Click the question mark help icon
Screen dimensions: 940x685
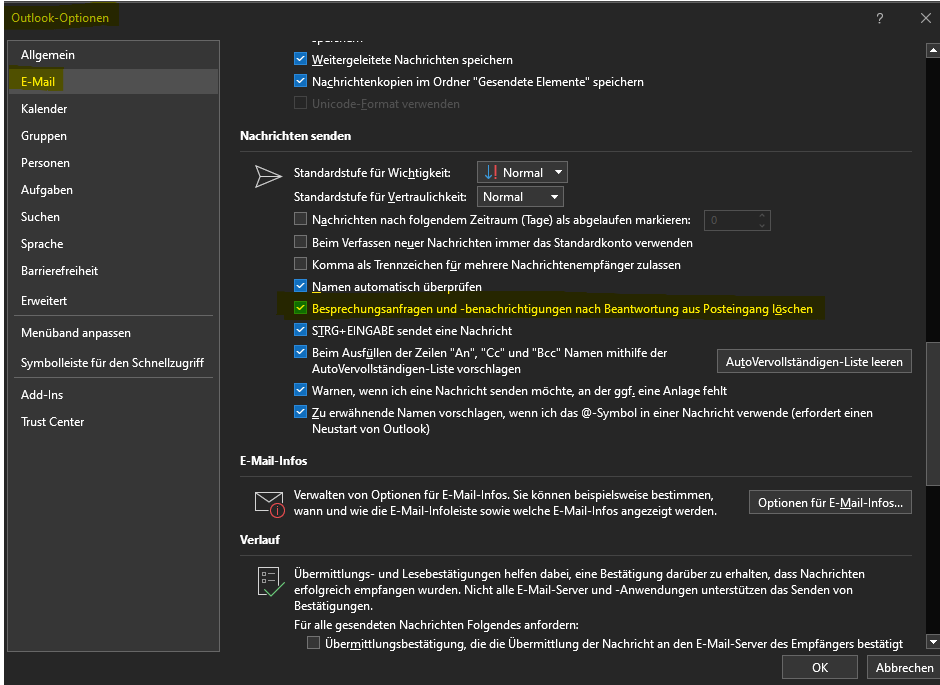tap(880, 18)
